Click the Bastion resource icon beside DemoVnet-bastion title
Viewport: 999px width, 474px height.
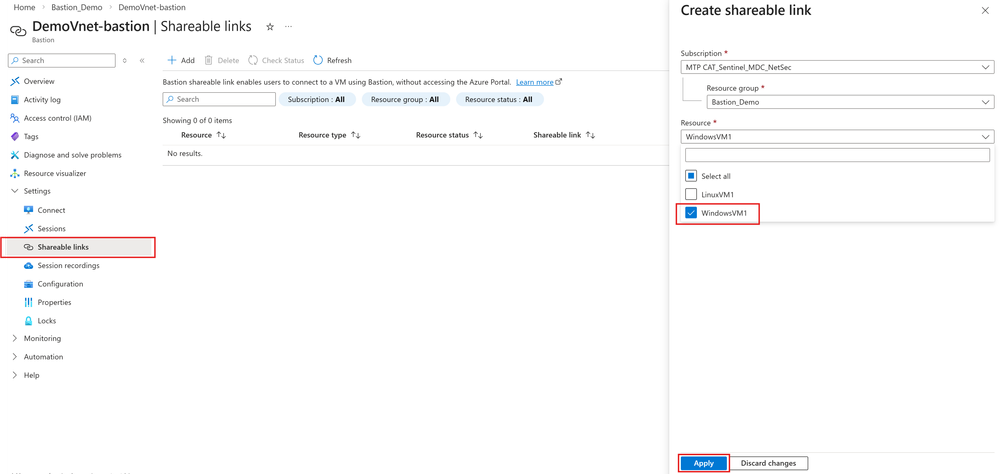tap(18, 30)
